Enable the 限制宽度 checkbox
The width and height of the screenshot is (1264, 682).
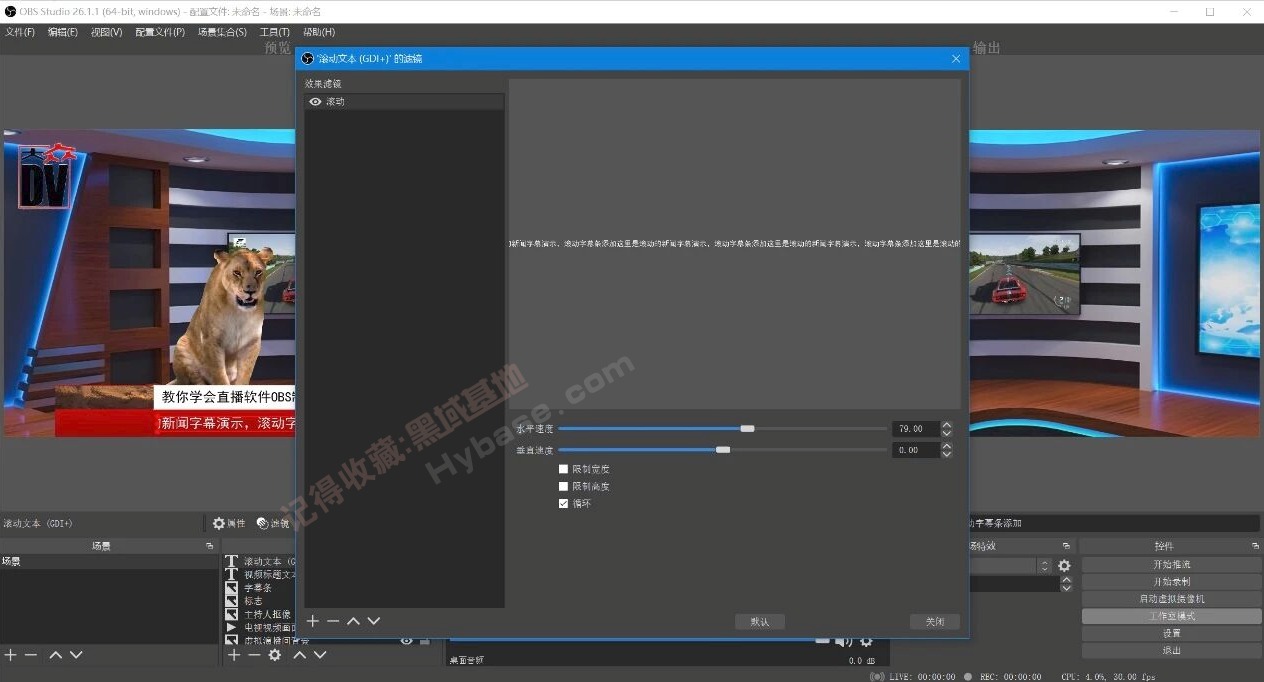tap(564, 468)
